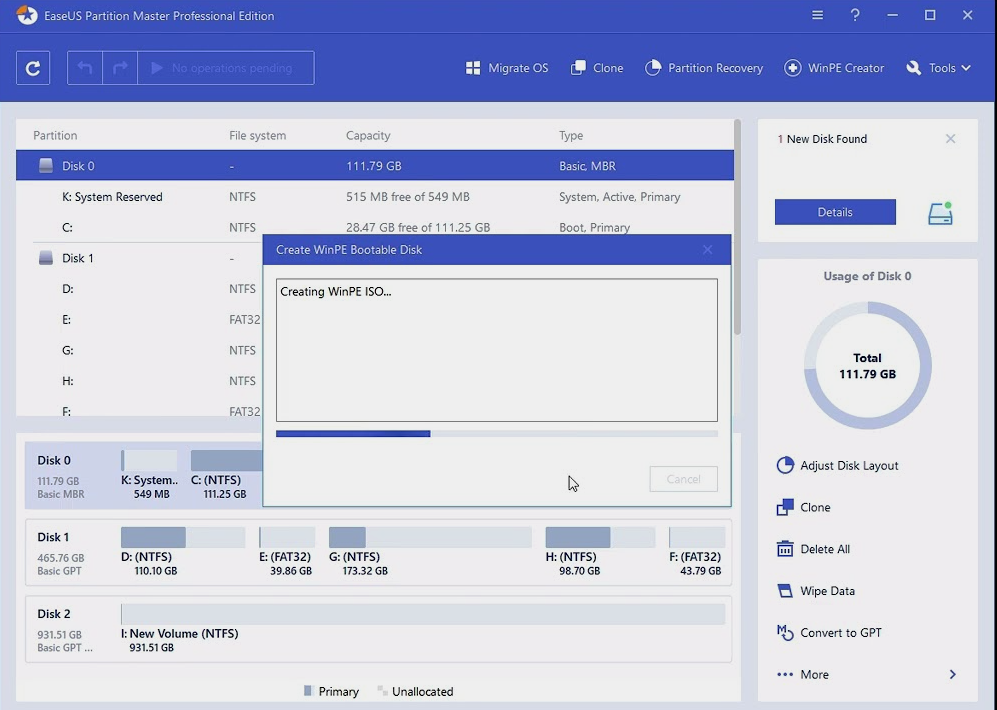The image size is (997, 710).
Task: Click the System, Active, Primary type cell
Action: tap(619, 197)
